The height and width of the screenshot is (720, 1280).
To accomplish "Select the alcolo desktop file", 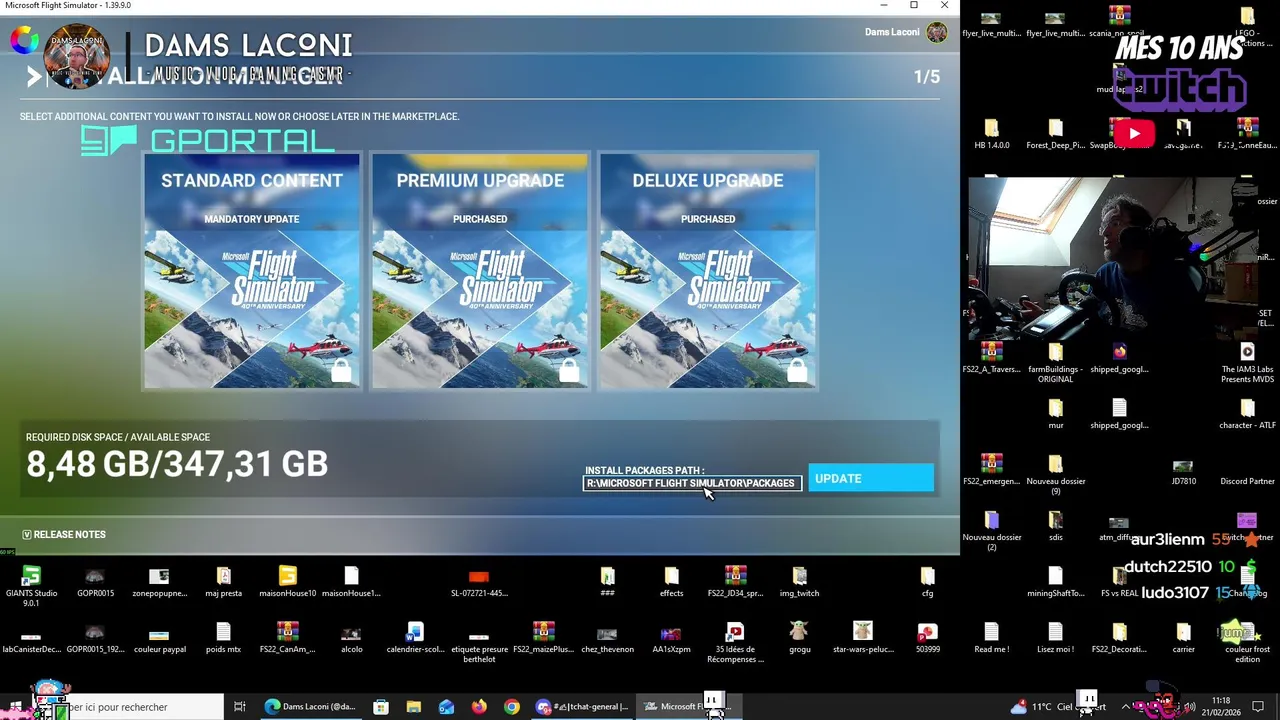I will pyautogui.click(x=351, y=639).
